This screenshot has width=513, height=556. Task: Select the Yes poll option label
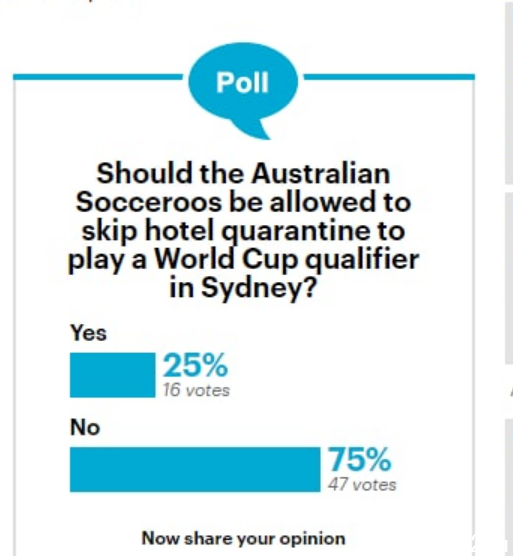click(x=89, y=333)
